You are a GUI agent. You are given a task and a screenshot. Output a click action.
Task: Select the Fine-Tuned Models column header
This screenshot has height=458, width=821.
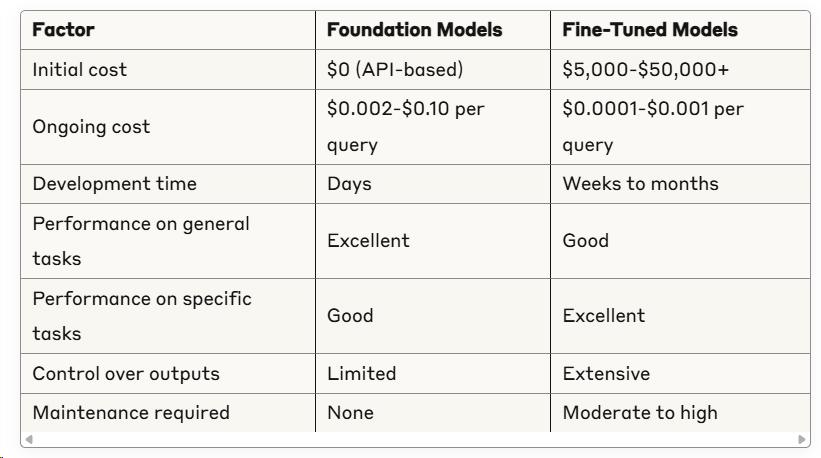point(650,30)
